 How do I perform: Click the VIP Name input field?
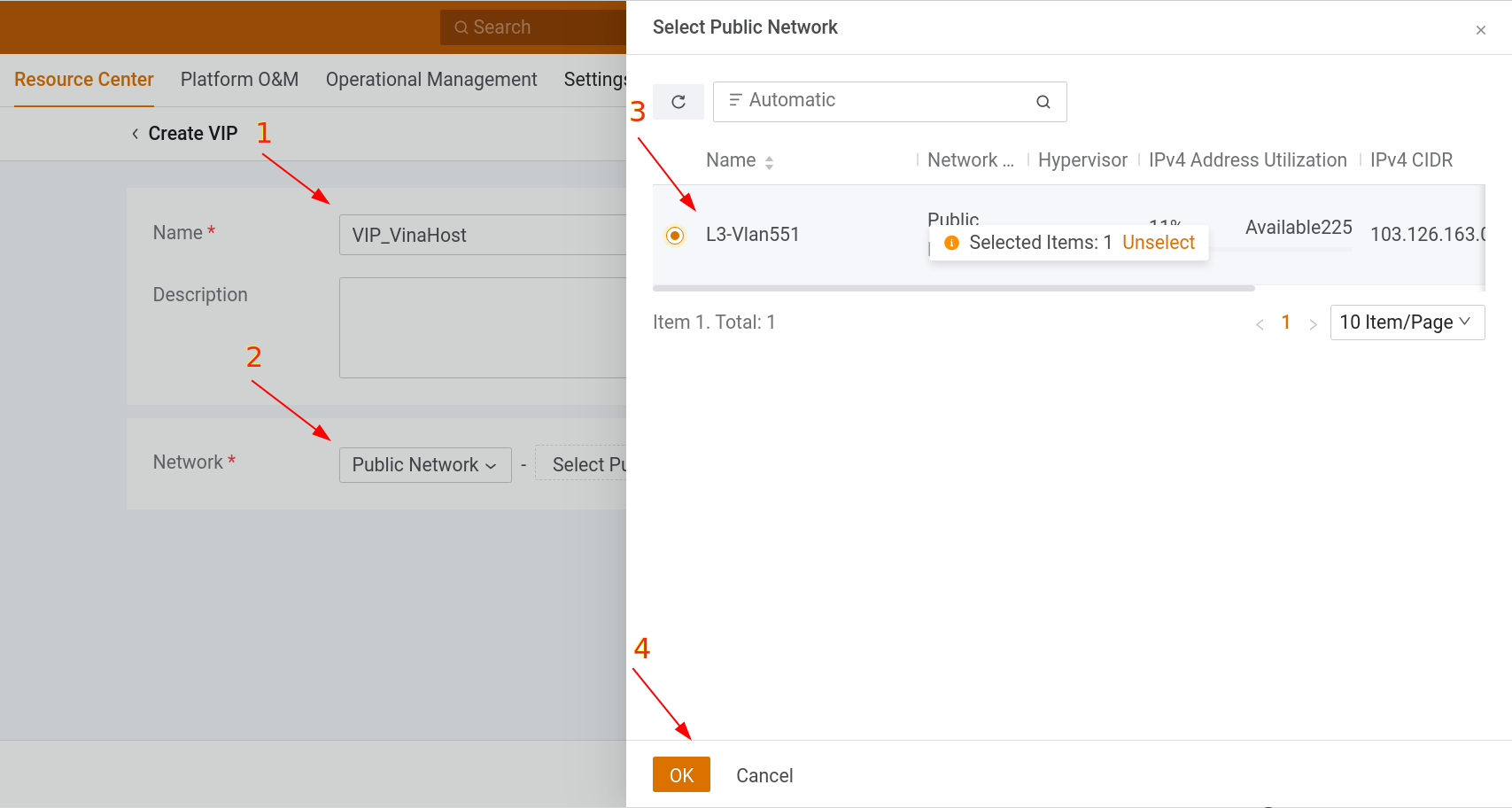[x=482, y=235]
